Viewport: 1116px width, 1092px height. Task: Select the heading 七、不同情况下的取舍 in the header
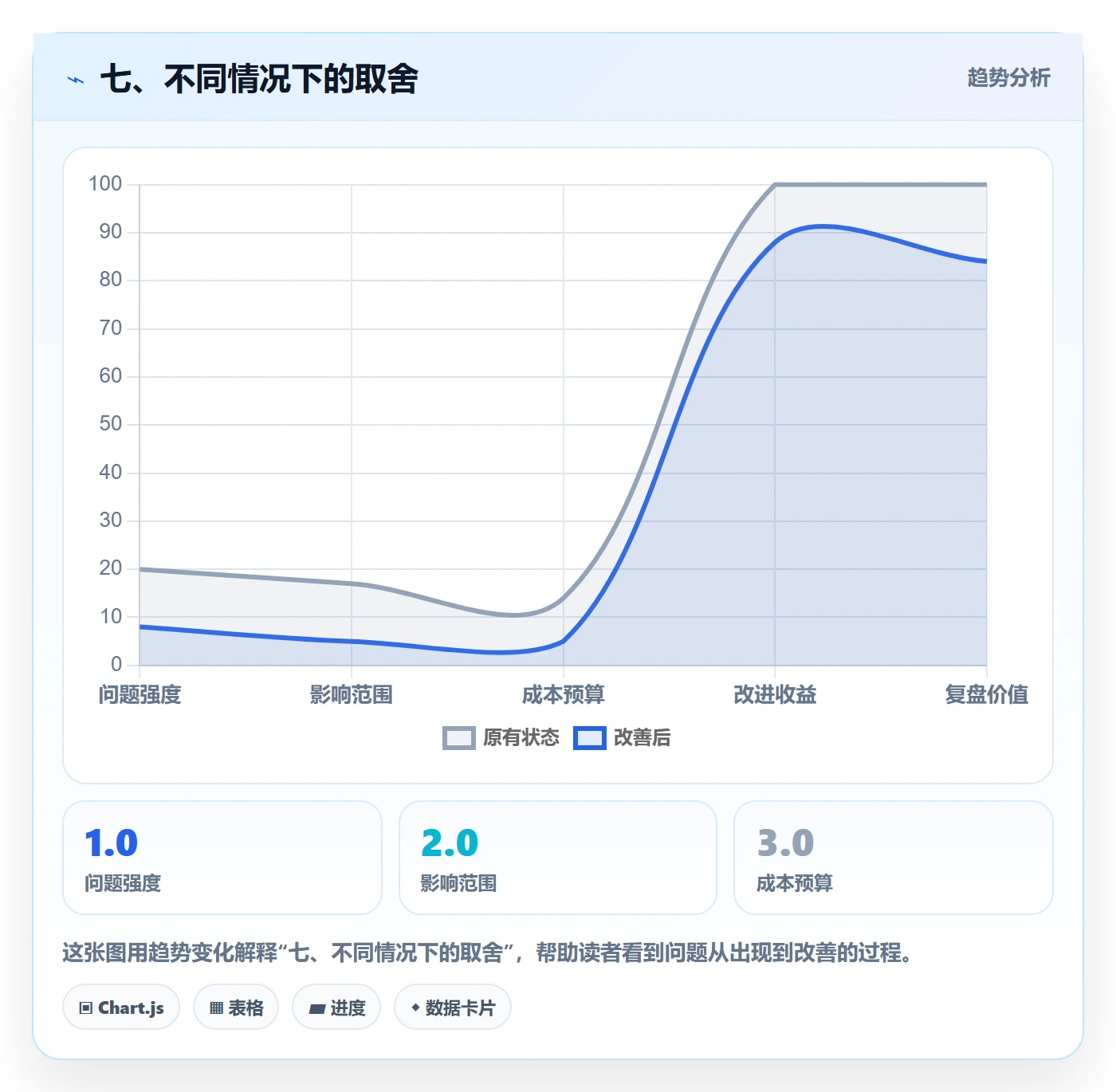(259, 79)
